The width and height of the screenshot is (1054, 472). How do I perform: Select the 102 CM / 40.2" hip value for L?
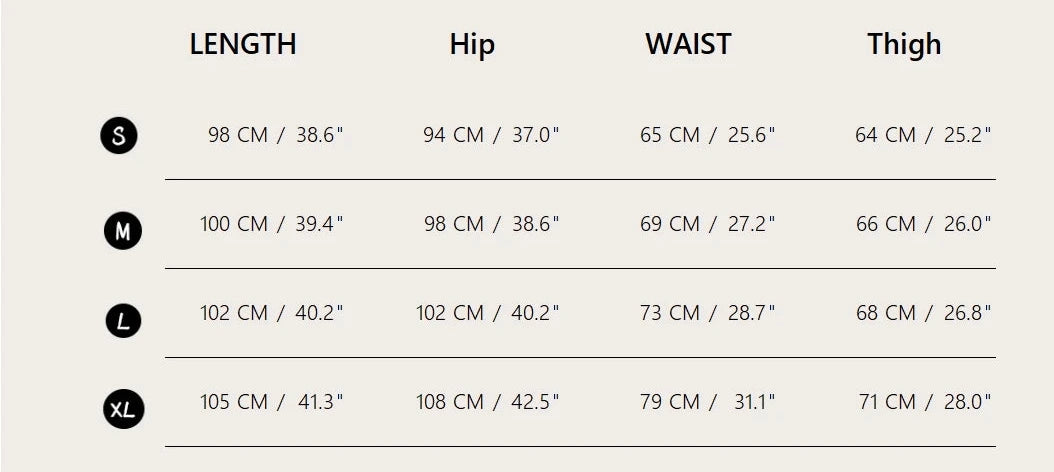point(487,313)
